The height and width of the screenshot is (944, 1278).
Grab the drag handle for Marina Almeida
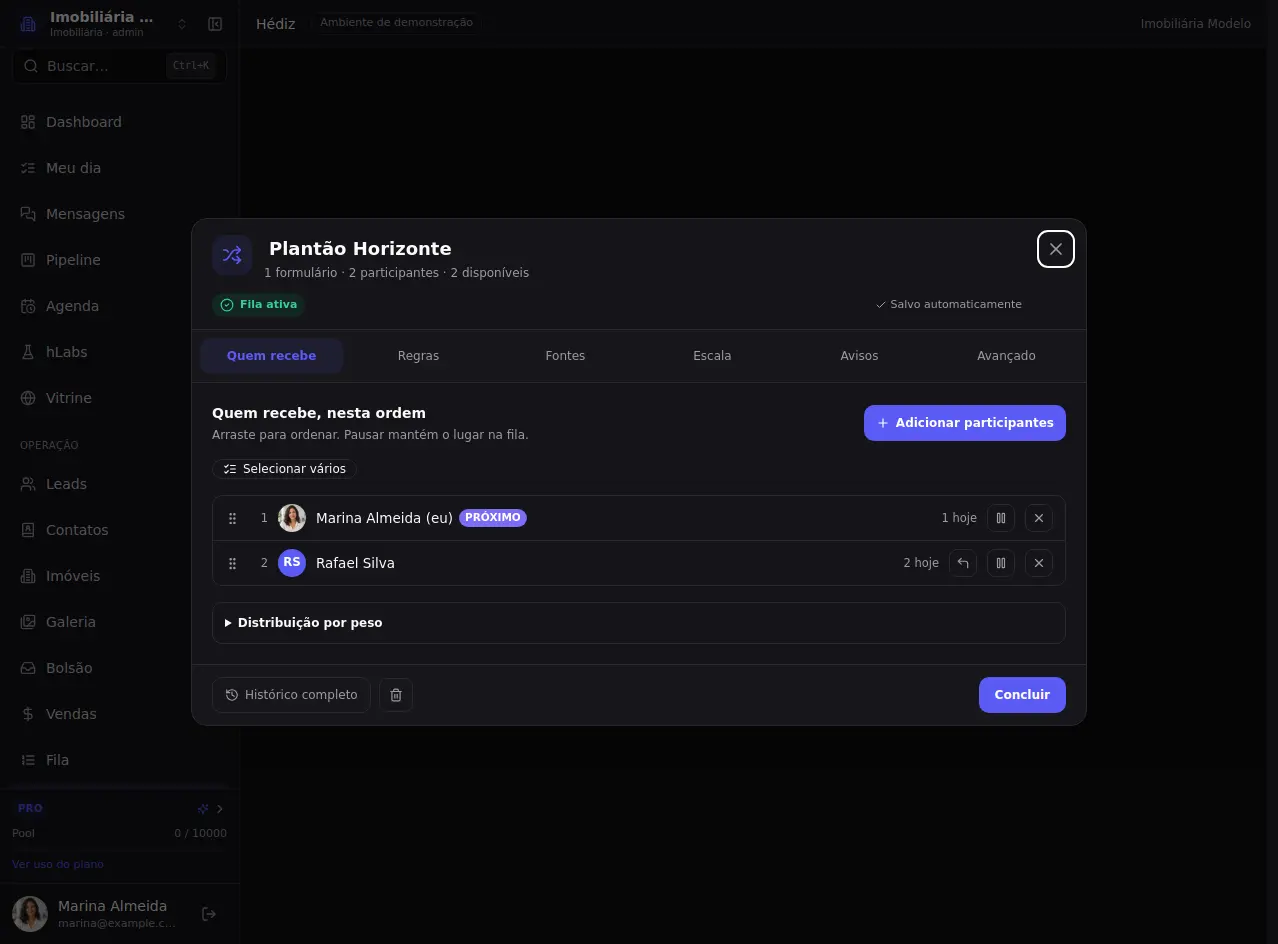click(x=232, y=518)
